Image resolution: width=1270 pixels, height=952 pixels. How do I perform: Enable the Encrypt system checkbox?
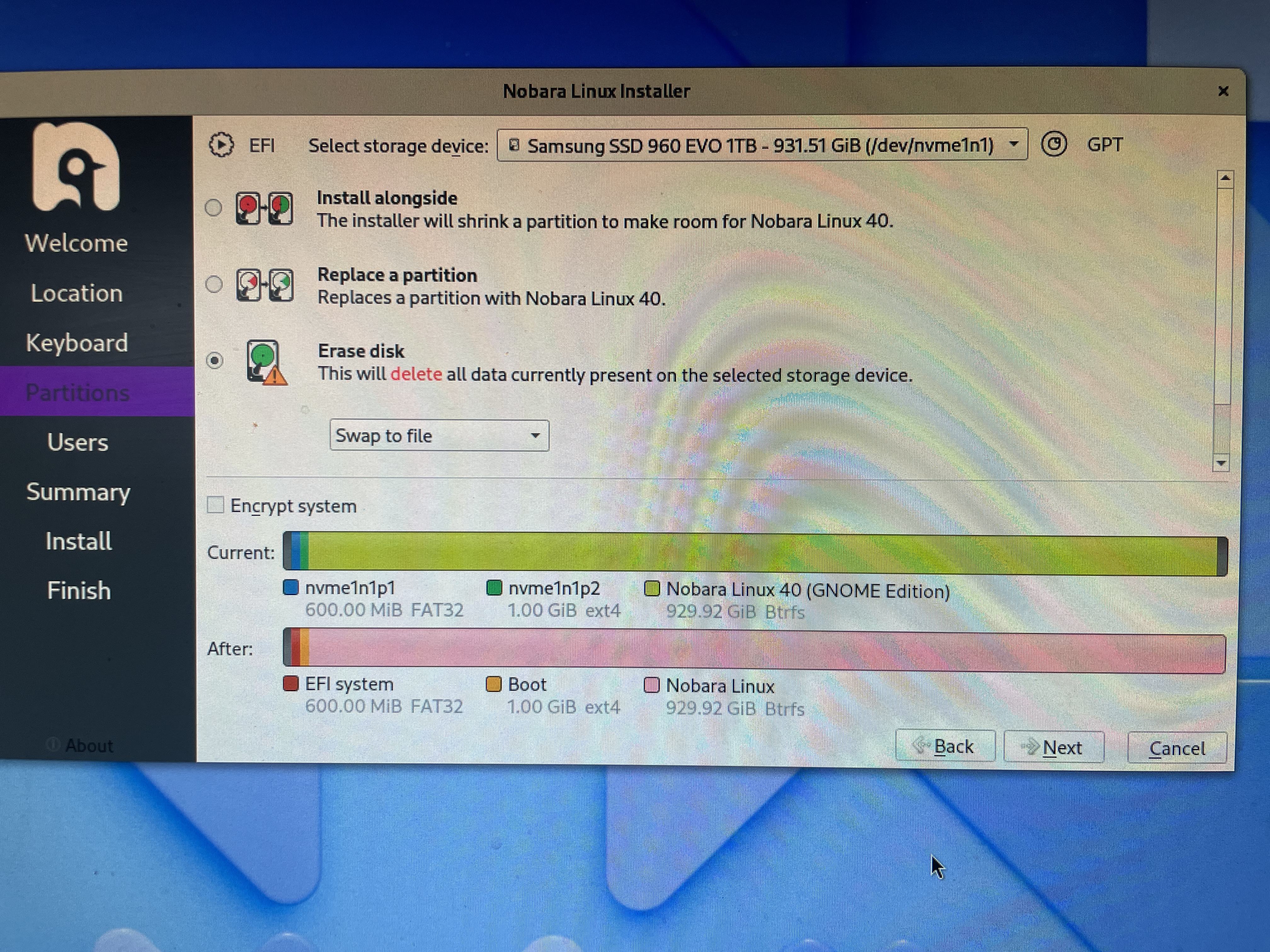point(215,505)
